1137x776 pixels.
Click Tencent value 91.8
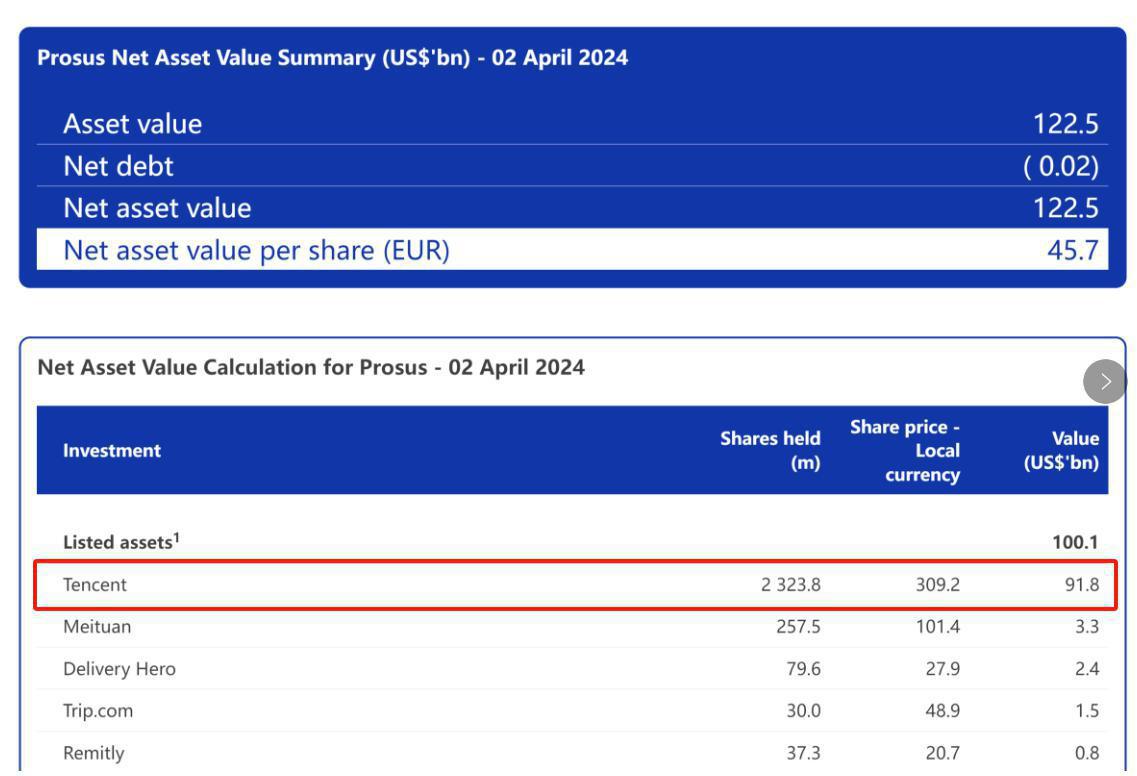point(1081,585)
